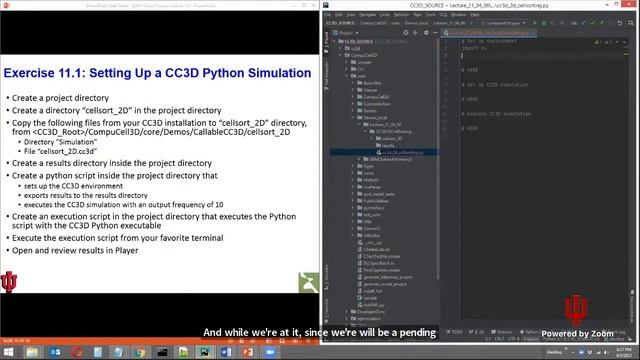
Task: Open Word from the taskbar
Action: coord(226,352)
